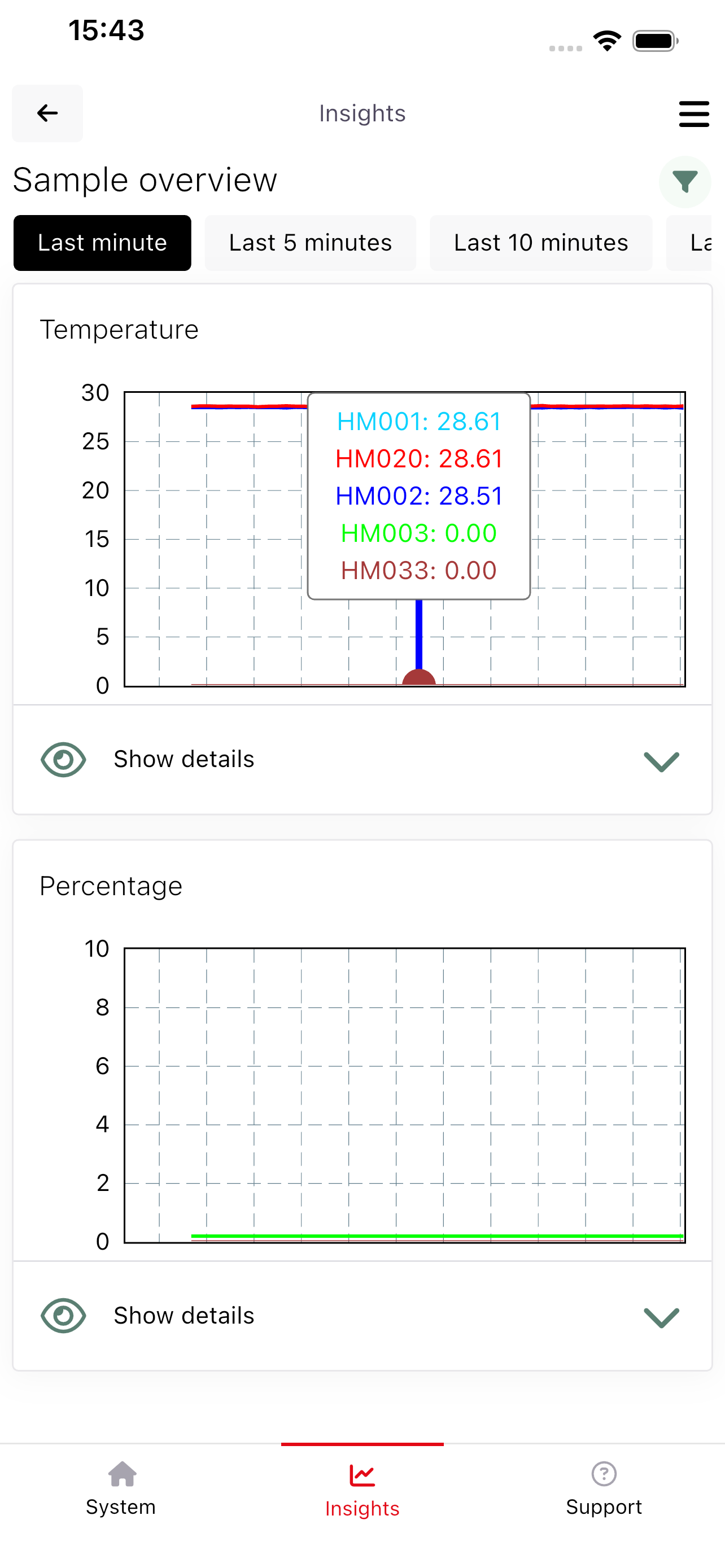
Task: Click the battery status icon
Action: click(x=655, y=41)
